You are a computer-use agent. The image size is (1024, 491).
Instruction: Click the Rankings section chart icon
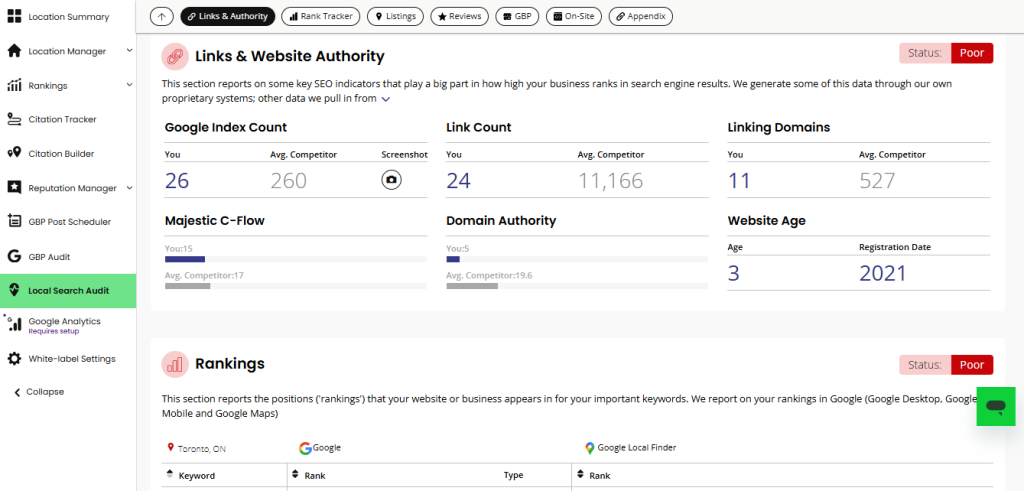point(175,364)
